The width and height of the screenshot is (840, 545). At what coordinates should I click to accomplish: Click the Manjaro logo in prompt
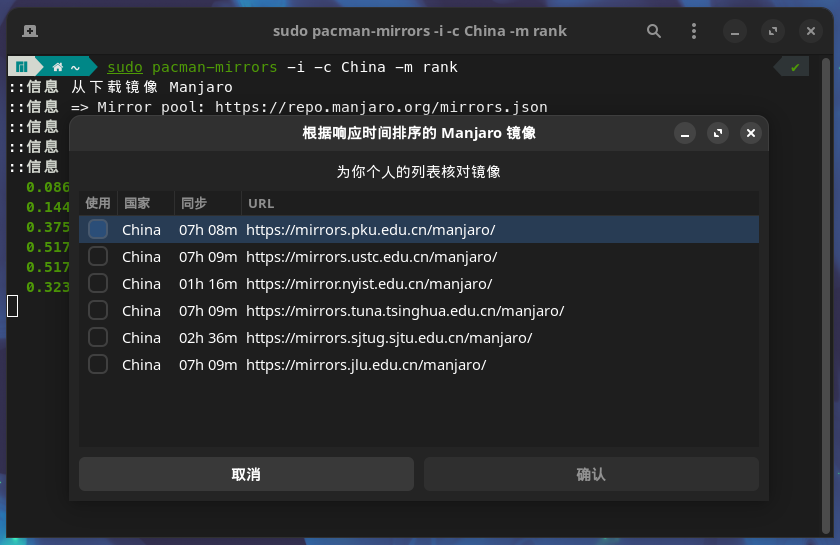coord(21,67)
